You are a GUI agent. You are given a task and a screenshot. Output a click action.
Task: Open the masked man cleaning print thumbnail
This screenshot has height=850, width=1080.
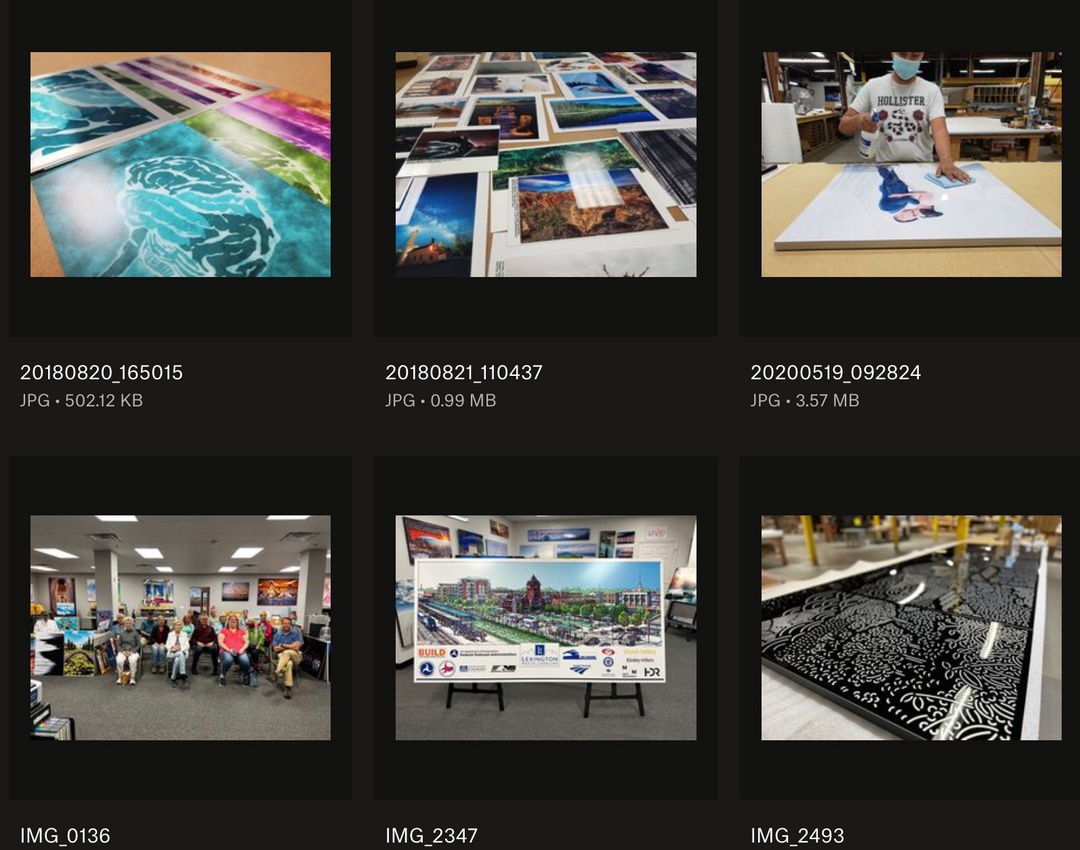click(x=911, y=165)
